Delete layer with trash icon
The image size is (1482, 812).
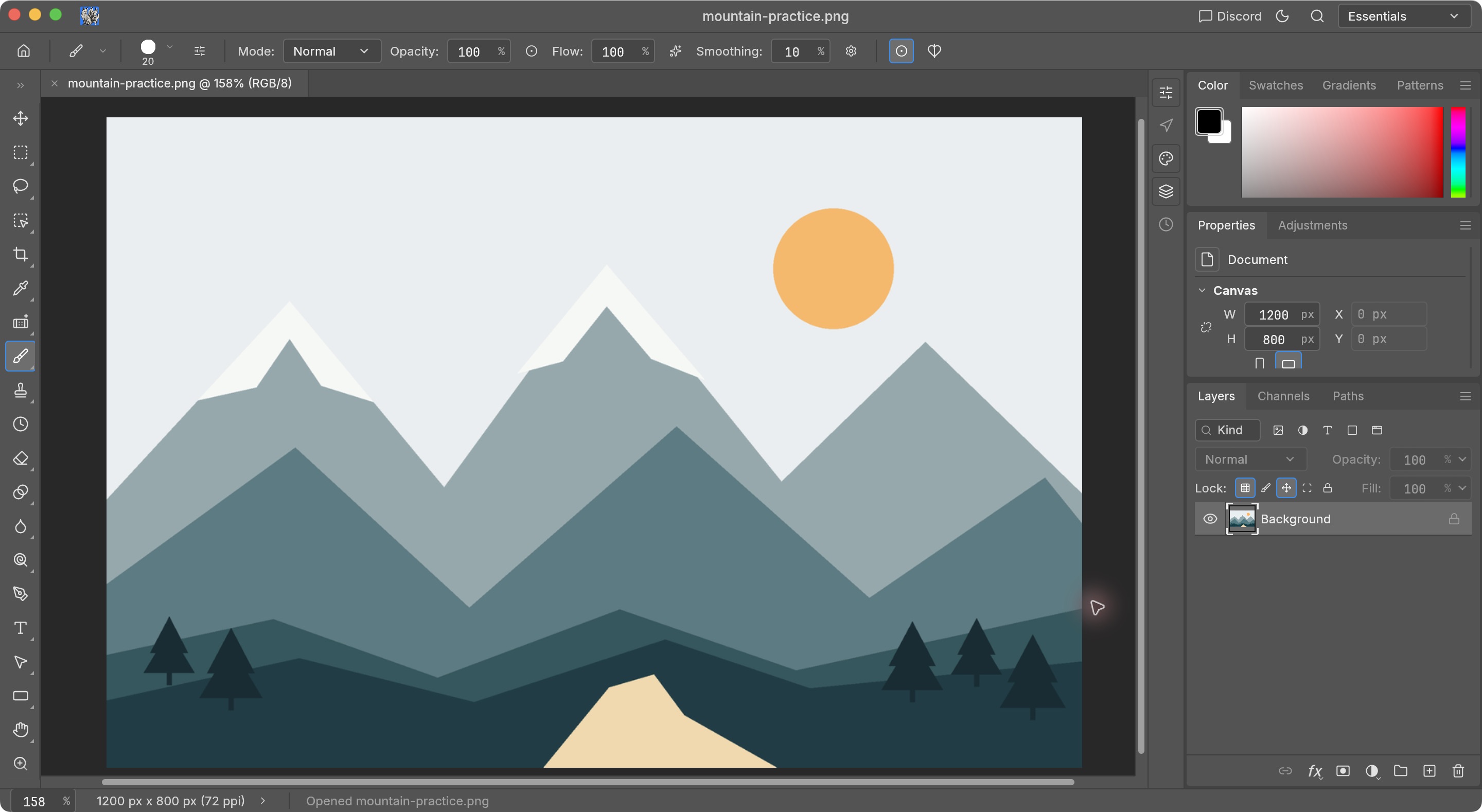coord(1458,771)
